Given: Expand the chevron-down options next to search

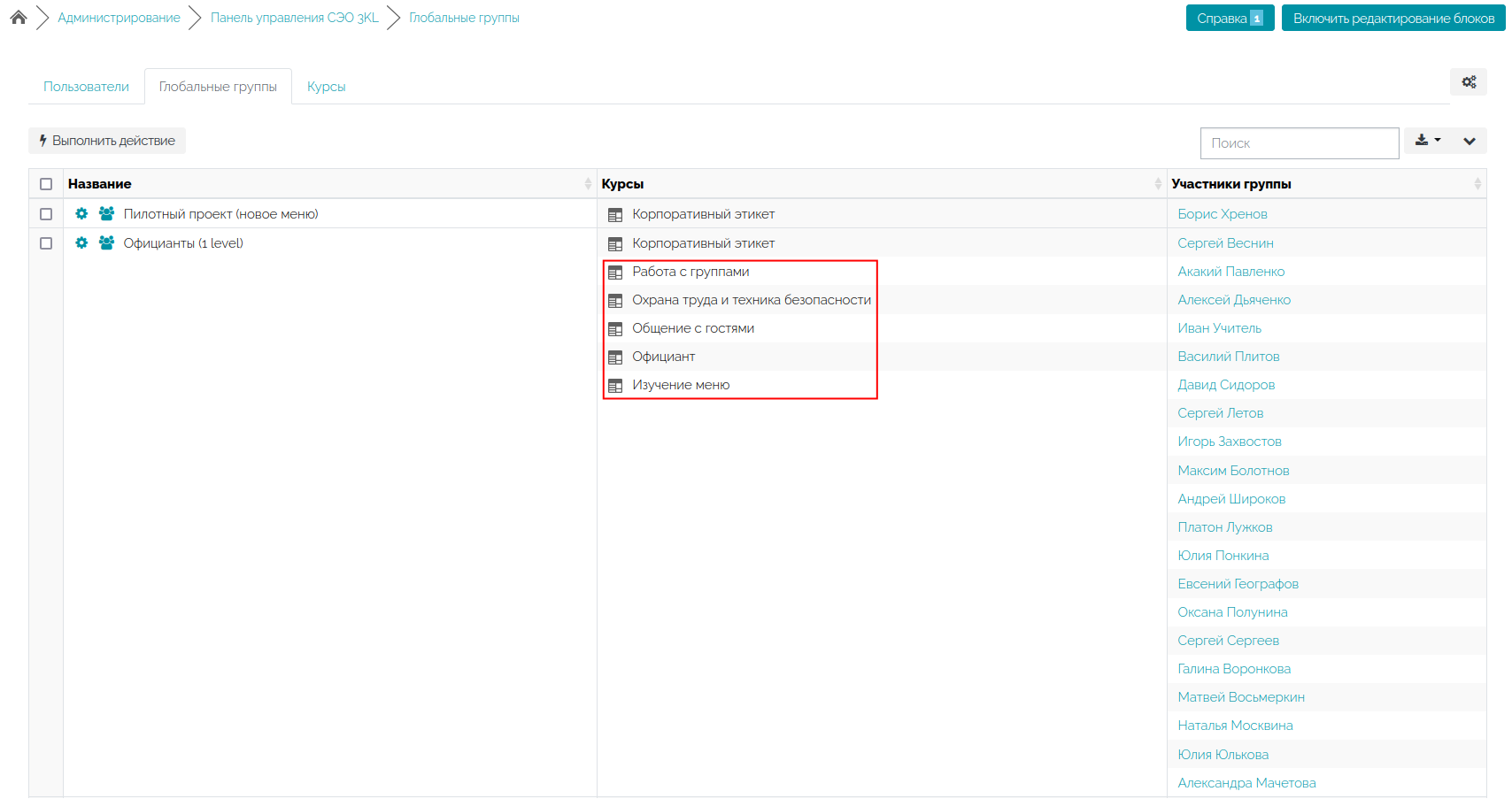Looking at the screenshot, I should 1469,141.
